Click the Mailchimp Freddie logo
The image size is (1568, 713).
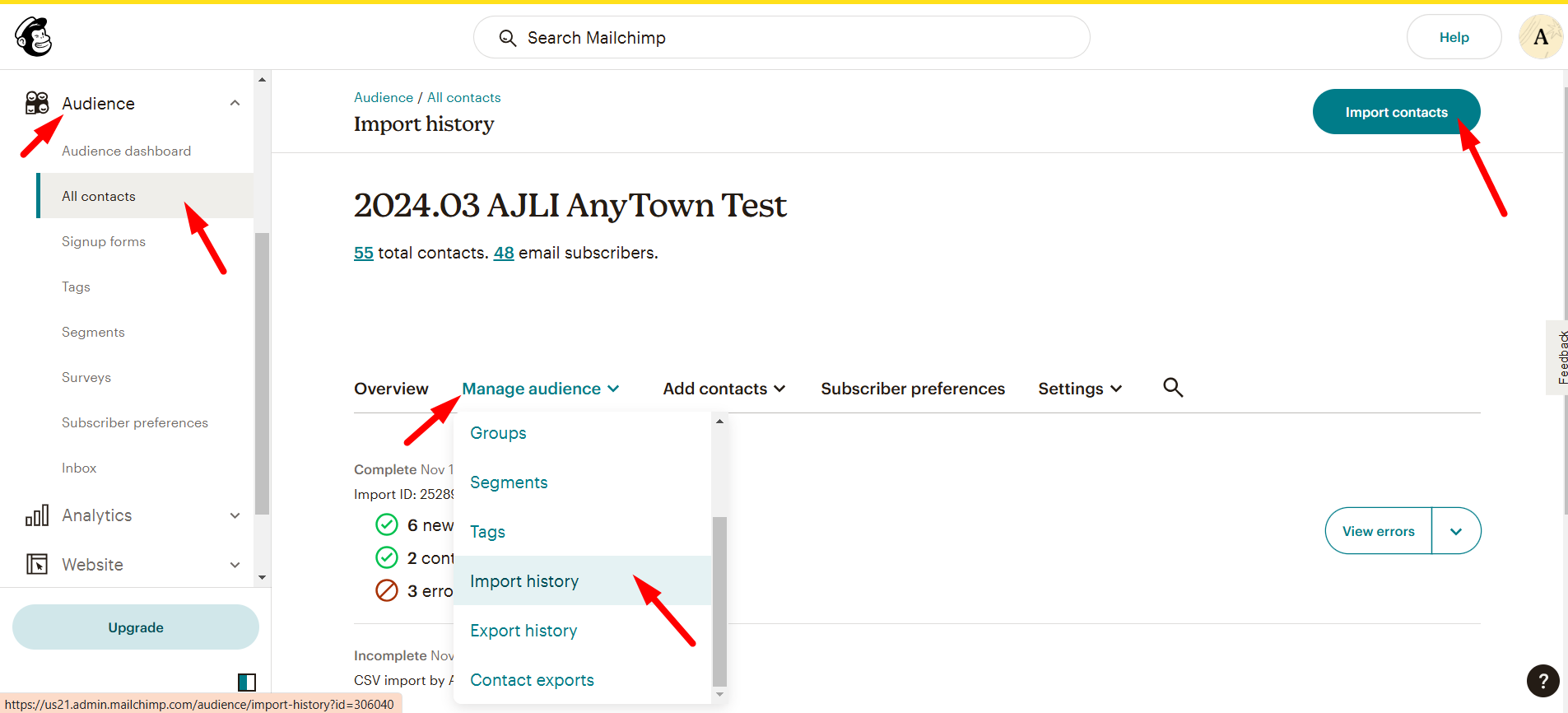(x=34, y=37)
